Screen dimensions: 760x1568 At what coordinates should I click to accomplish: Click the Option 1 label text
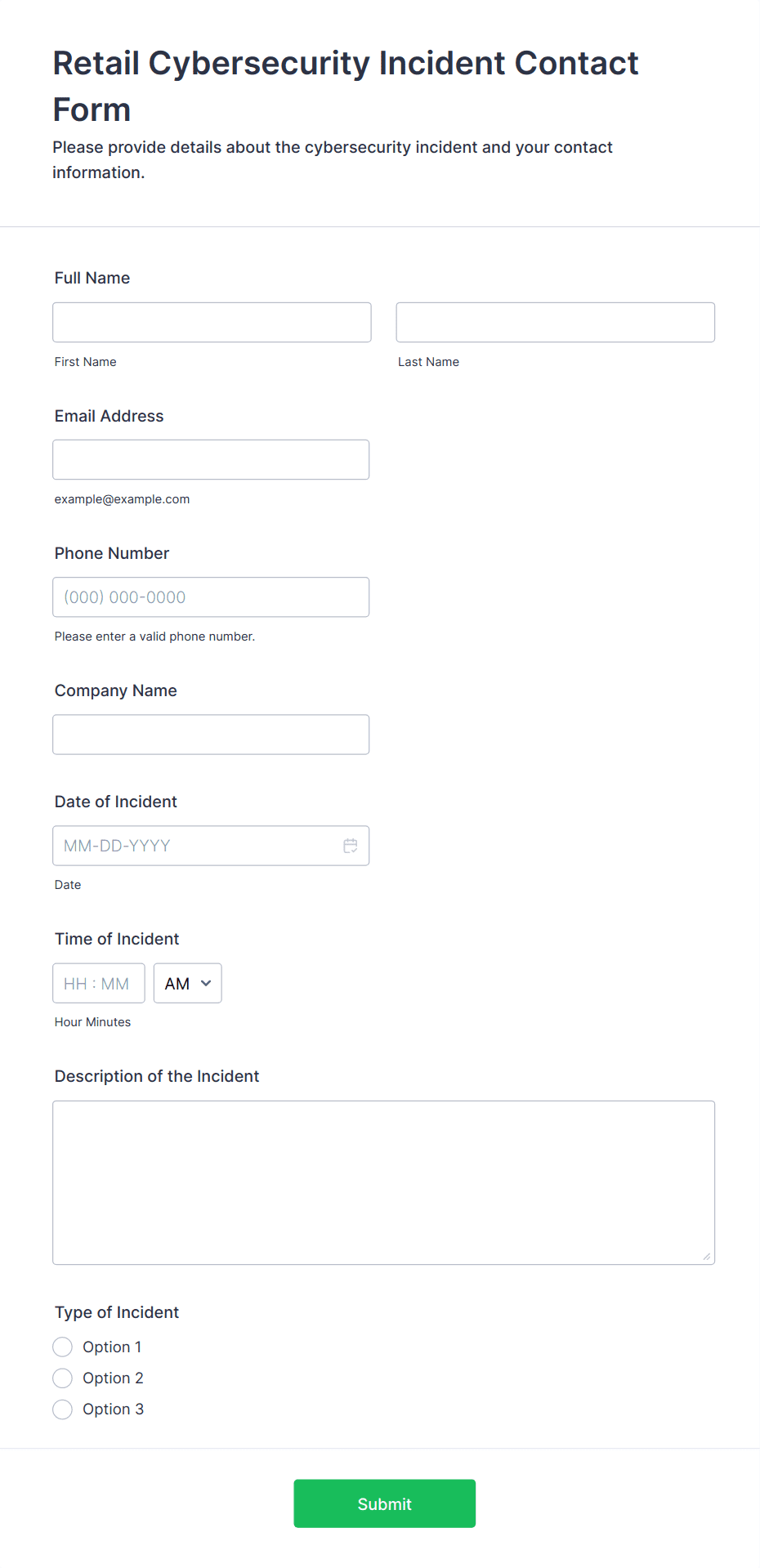click(x=112, y=1347)
